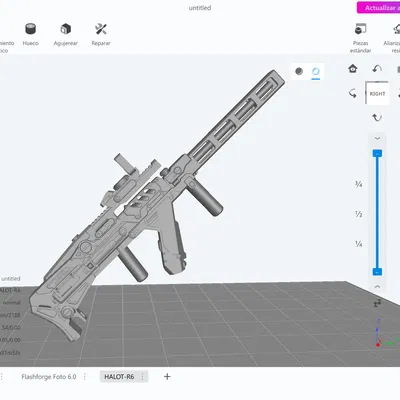Select the RIGHT face of the view cube
This screenshot has height=400, width=400.
click(377, 94)
